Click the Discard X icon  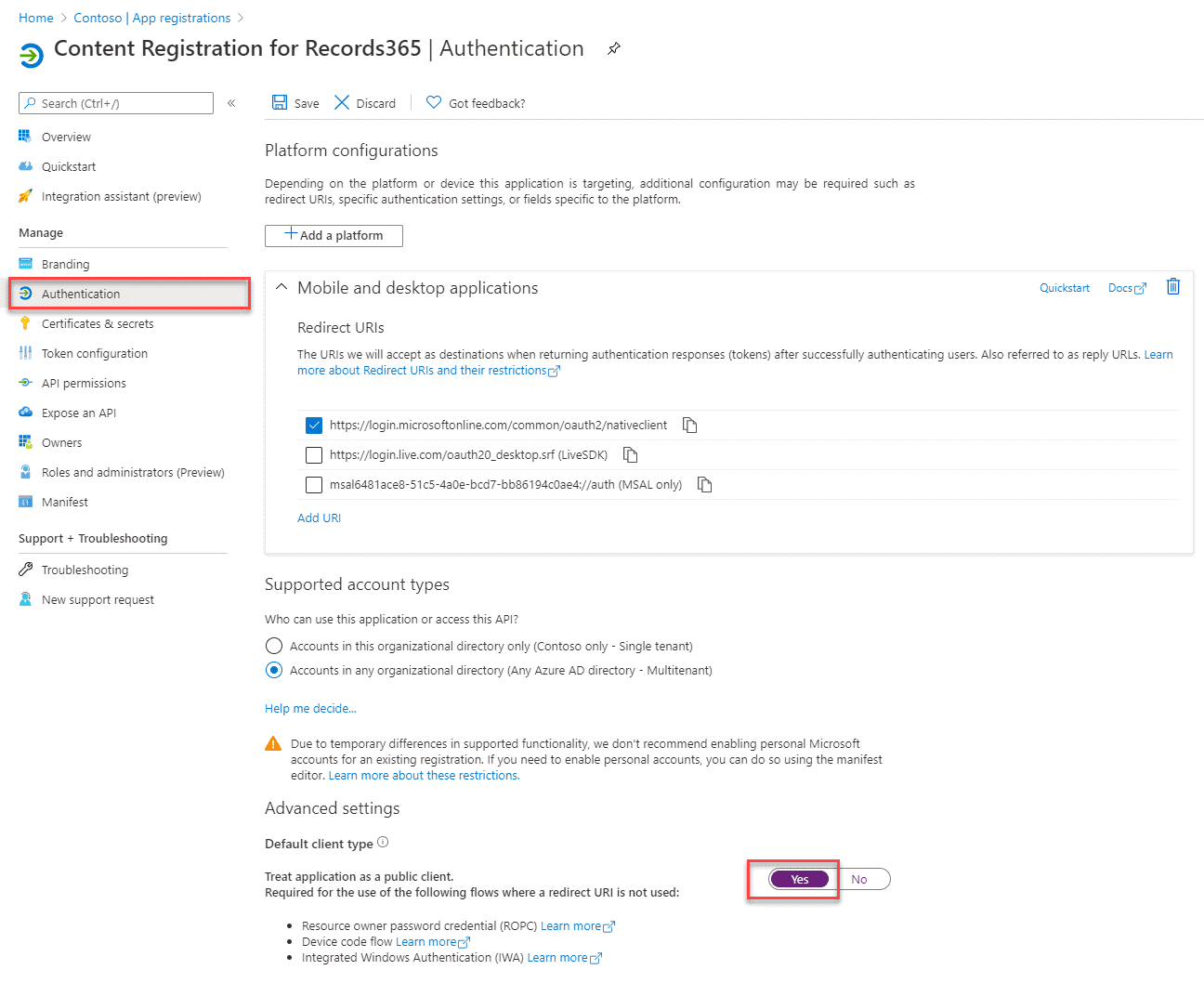[342, 102]
